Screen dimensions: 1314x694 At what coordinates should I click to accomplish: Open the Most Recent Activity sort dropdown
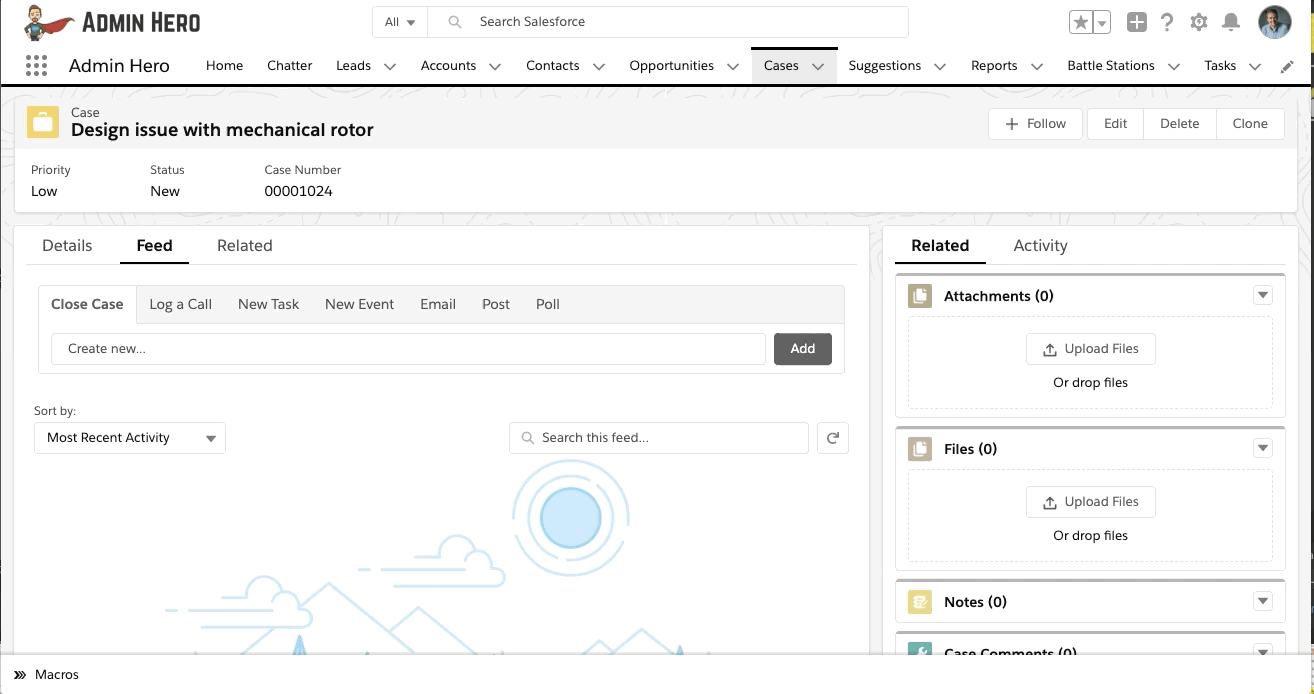(x=130, y=438)
